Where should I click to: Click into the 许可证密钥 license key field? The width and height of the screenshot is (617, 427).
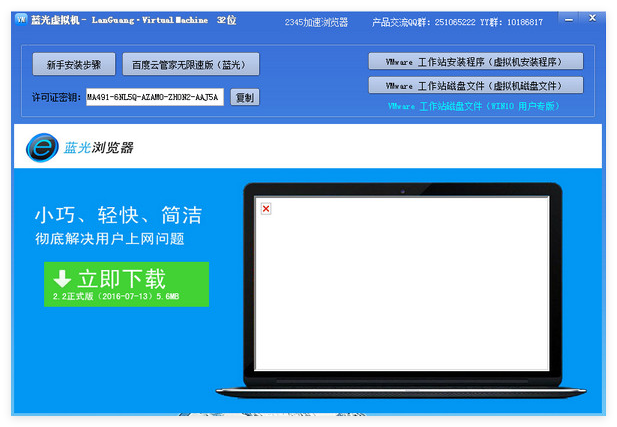154,97
